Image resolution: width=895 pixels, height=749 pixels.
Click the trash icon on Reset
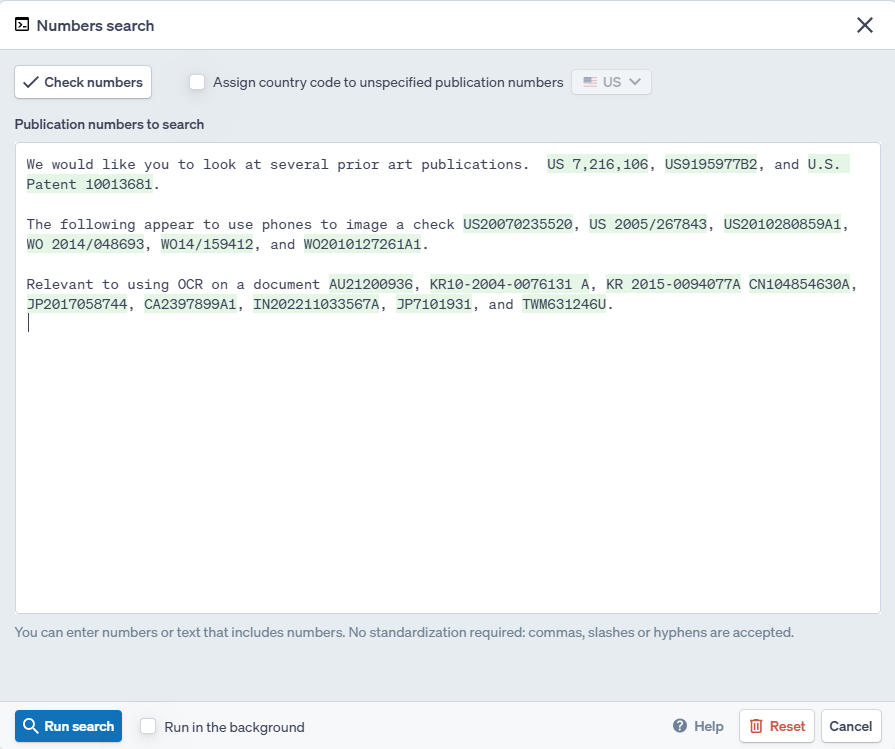tap(756, 726)
